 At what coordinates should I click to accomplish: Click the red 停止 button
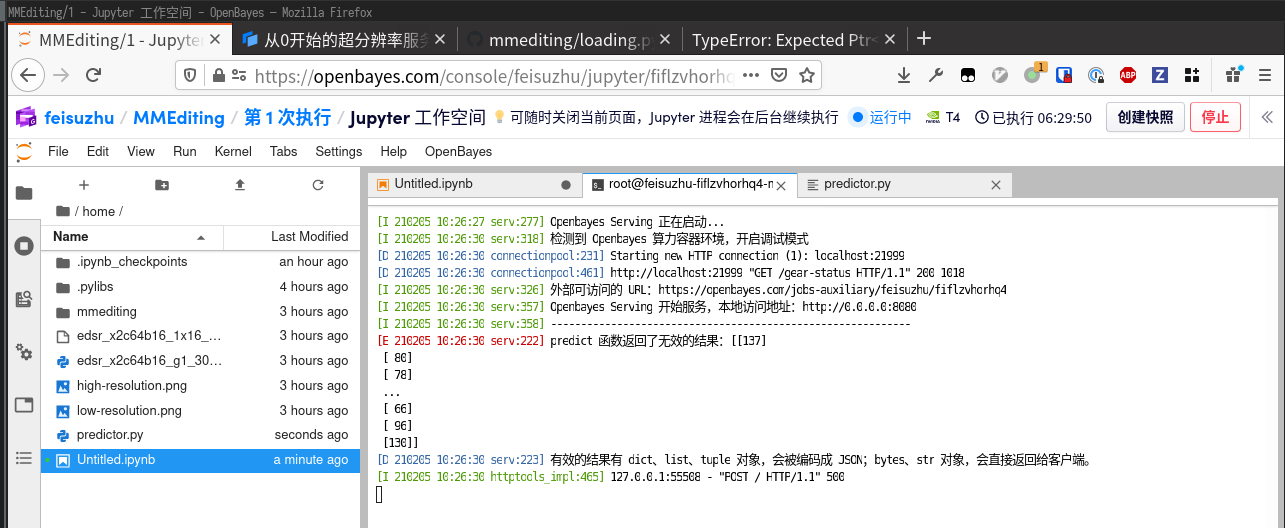tap(1215, 117)
